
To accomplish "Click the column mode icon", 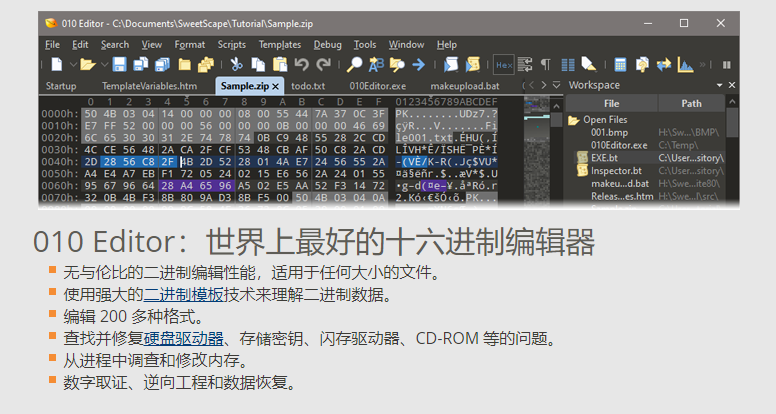I will click(568, 65).
